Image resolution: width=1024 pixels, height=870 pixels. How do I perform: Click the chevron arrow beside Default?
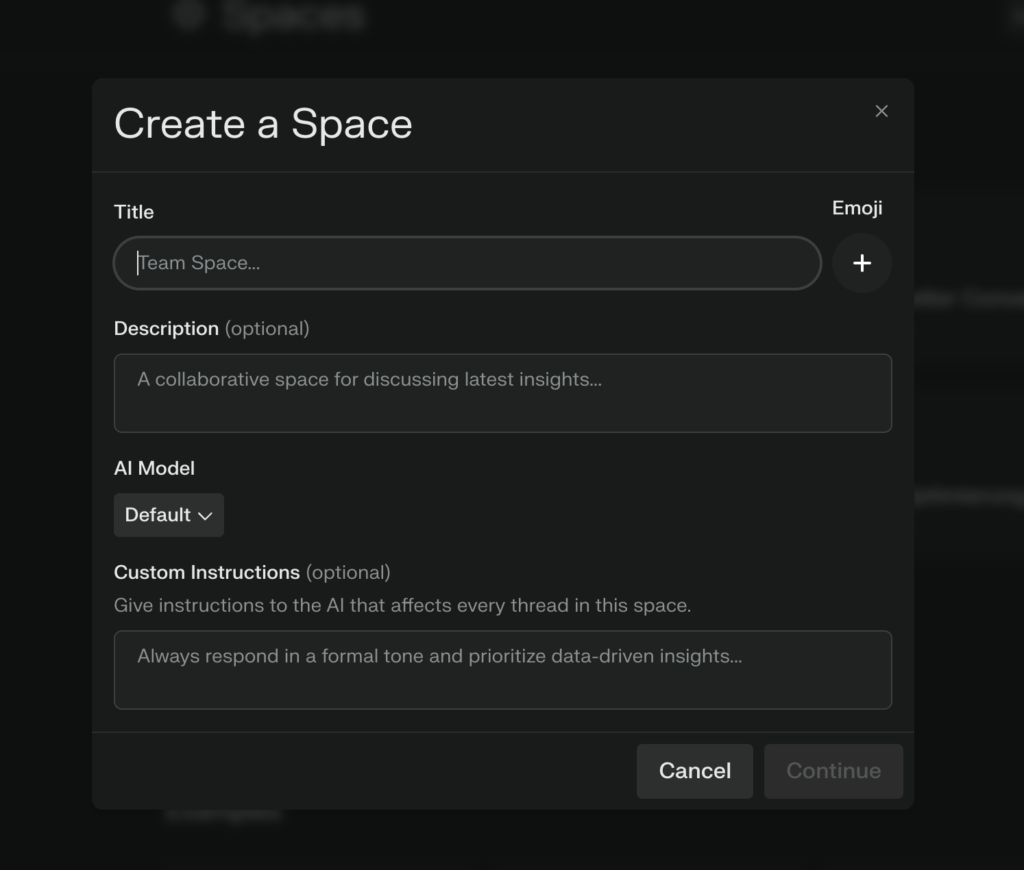point(205,516)
